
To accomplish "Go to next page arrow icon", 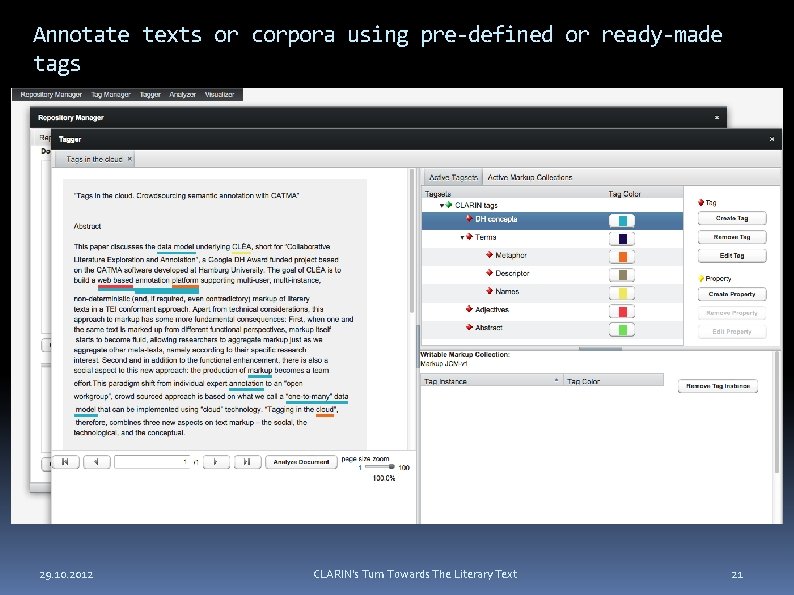I will (216, 462).
